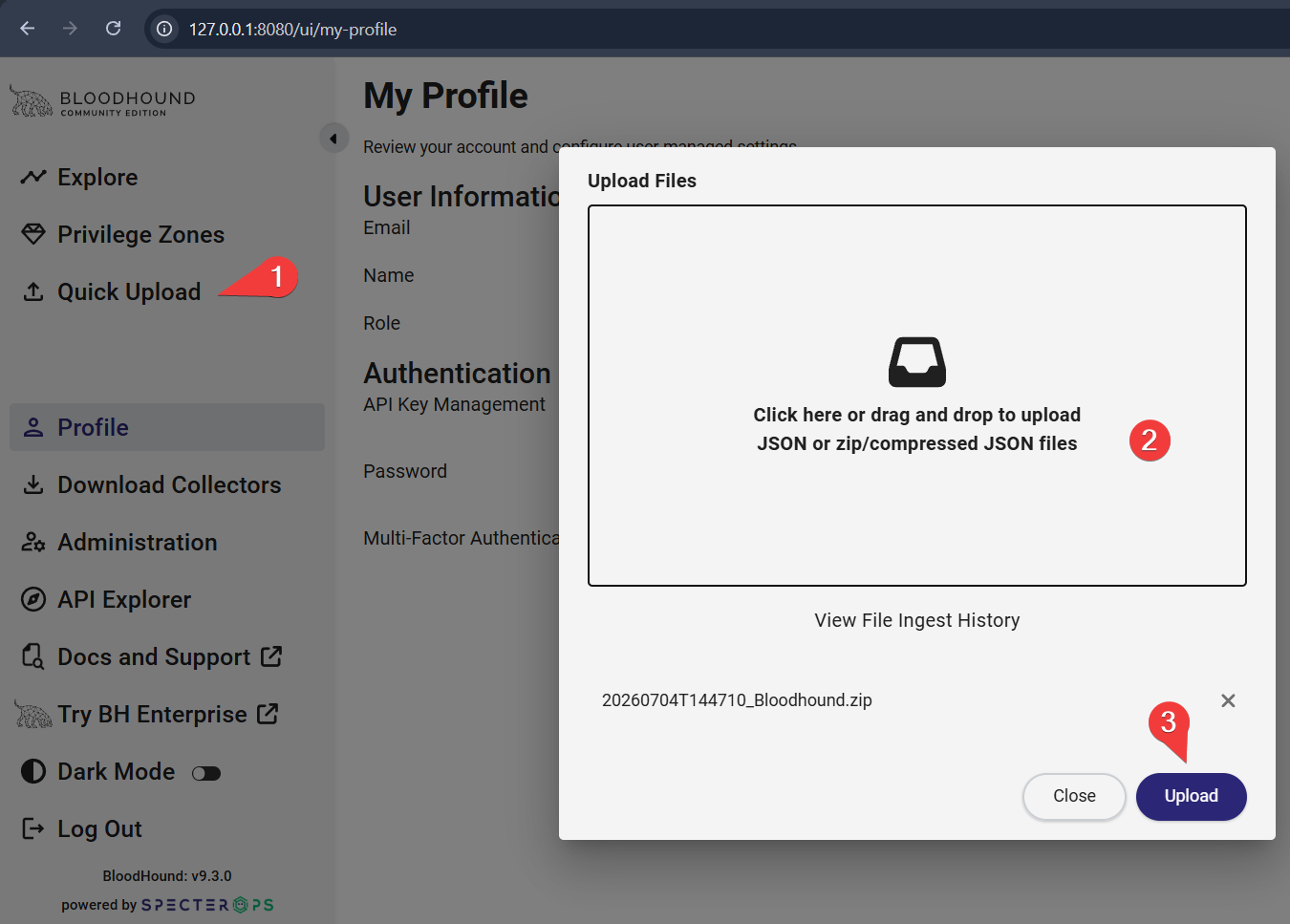Click the external link icon beside Docs and Support
The image size is (1290, 924).
click(x=271, y=656)
